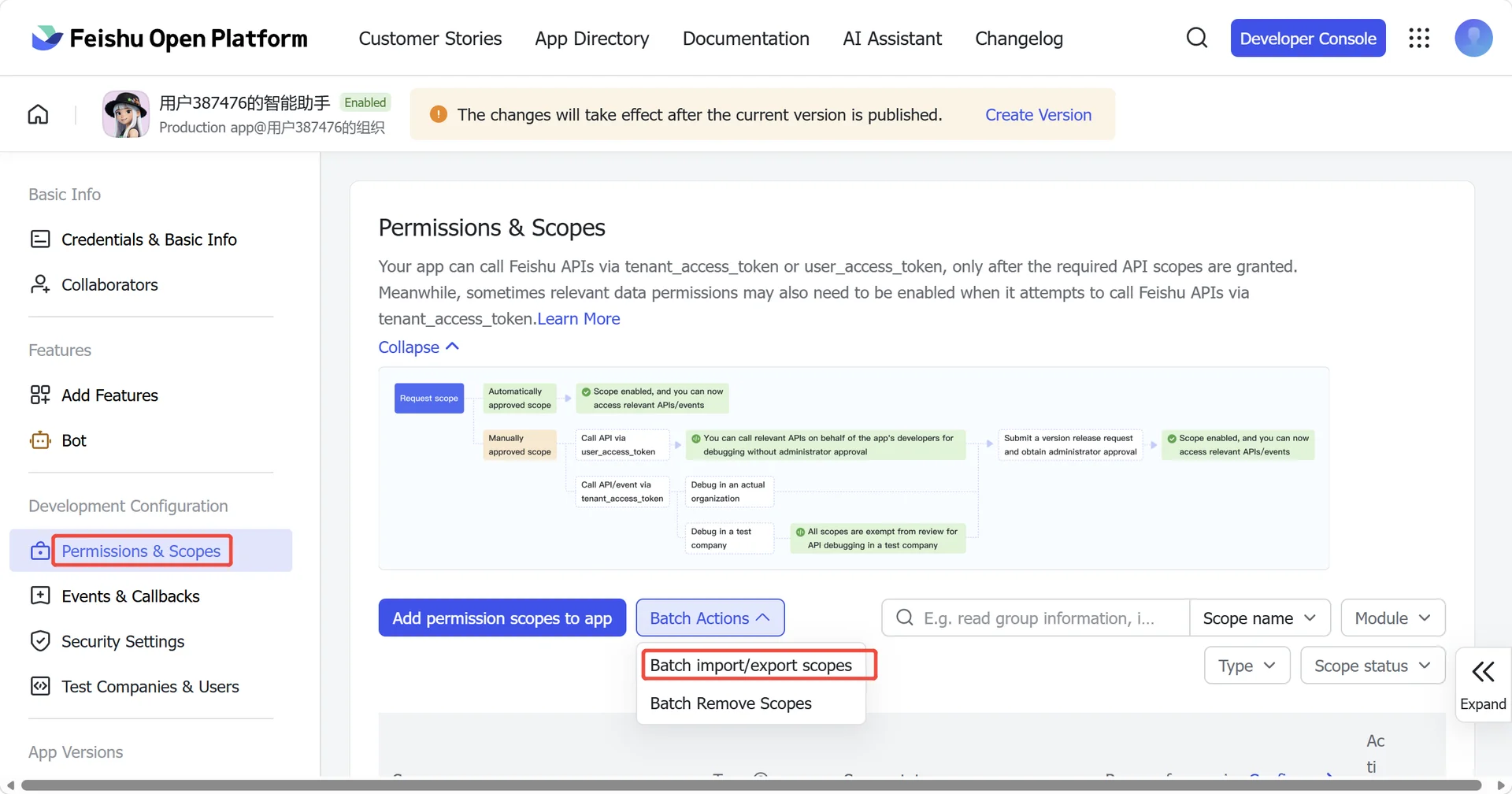Go to the home icon
This screenshot has width=1512, height=794.
(x=38, y=115)
